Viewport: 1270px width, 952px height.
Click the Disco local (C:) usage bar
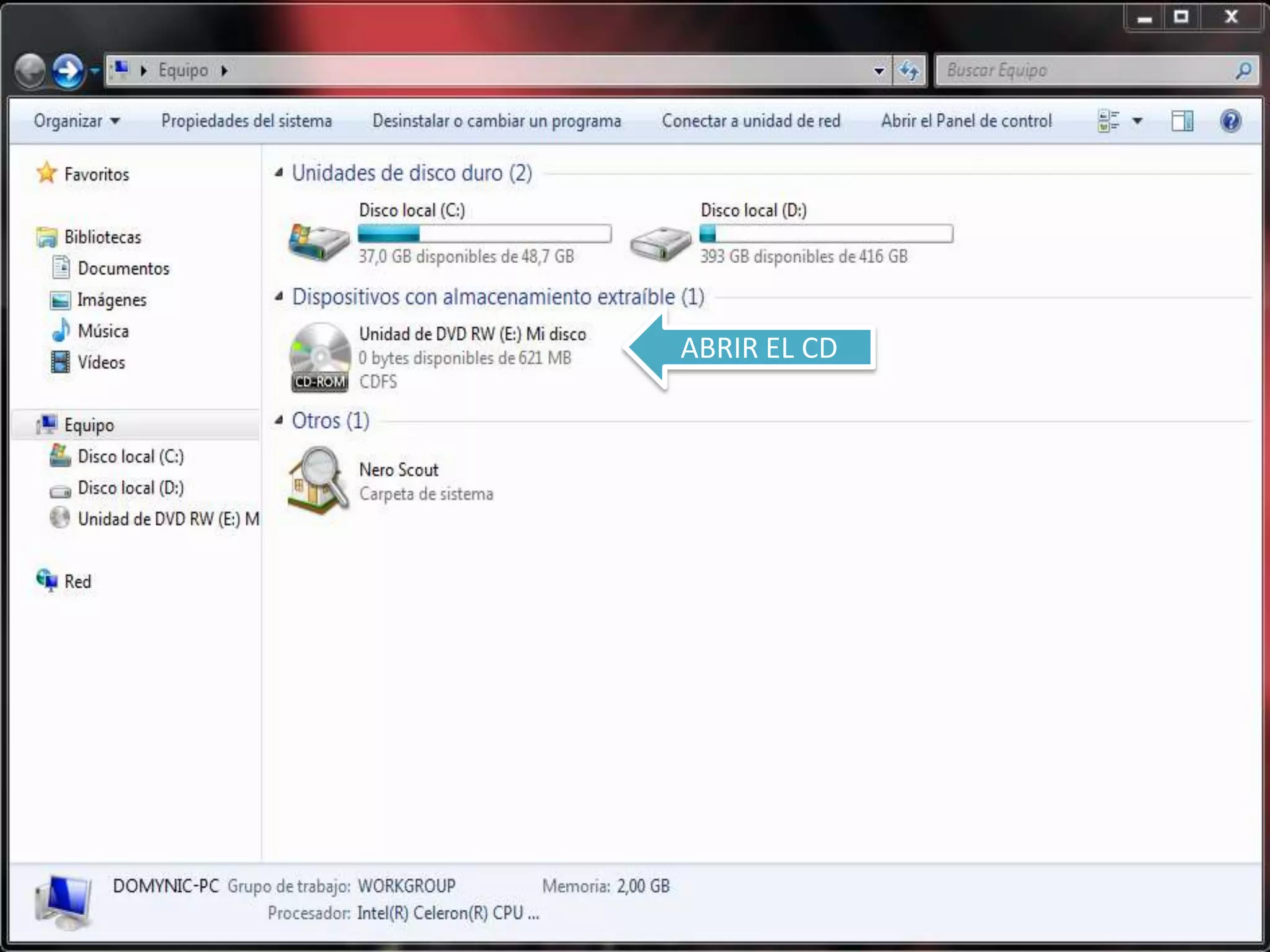484,234
